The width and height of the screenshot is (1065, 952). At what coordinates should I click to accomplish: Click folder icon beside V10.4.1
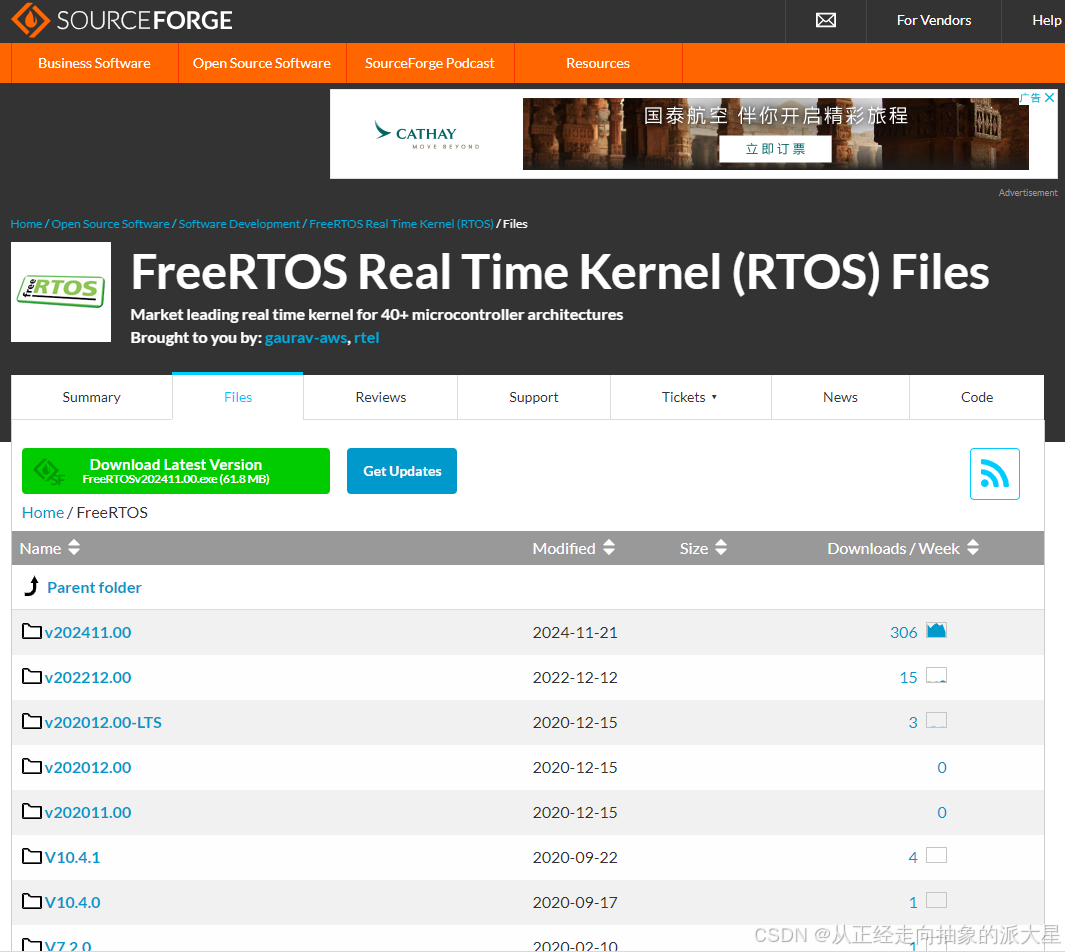[32, 856]
